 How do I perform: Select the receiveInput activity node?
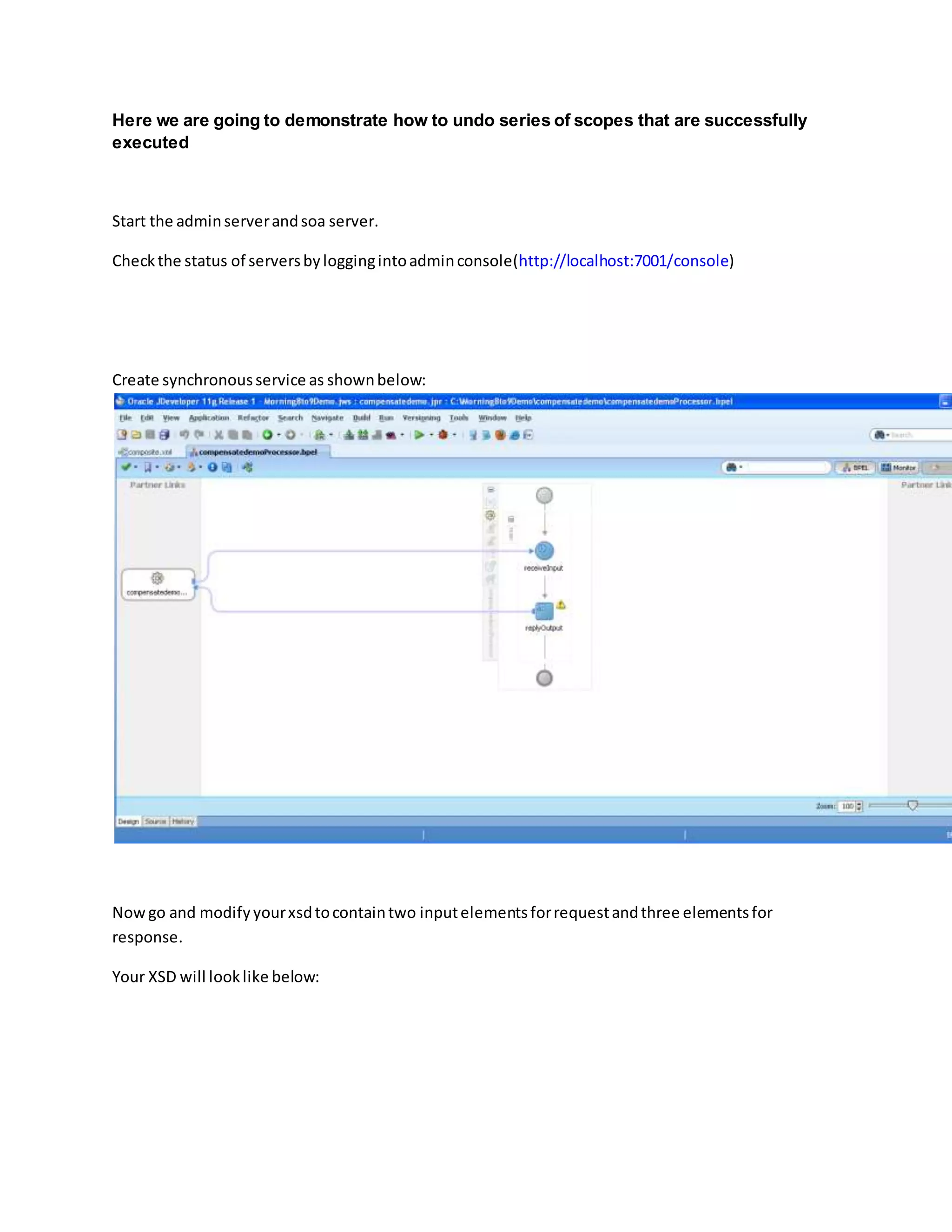(544, 550)
